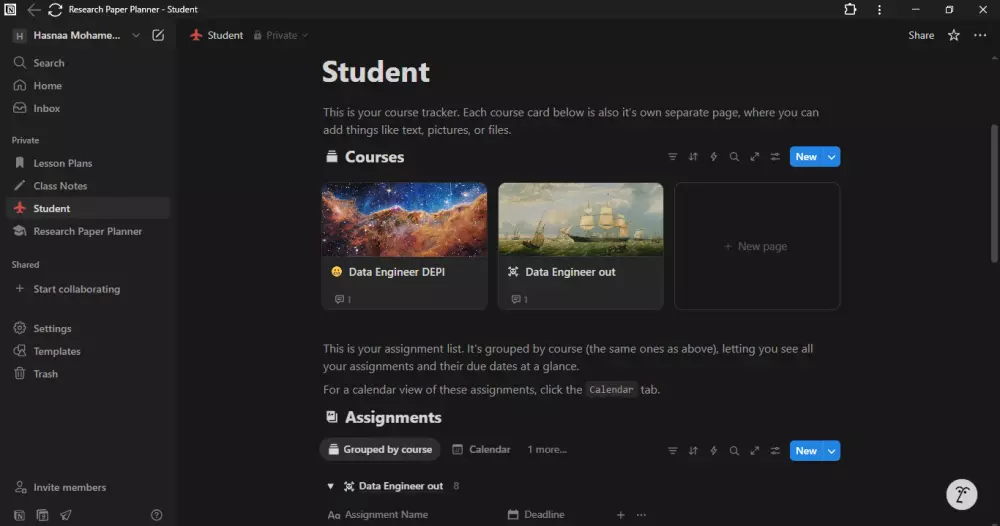
Task: Add a property with plus icon
Action: coord(621,515)
